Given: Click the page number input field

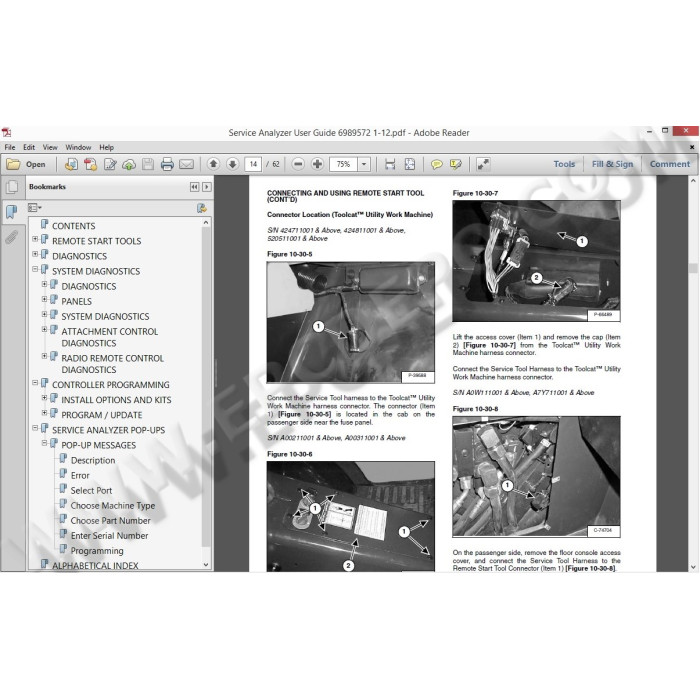Looking at the screenshot, I should (x=253, y=164).
